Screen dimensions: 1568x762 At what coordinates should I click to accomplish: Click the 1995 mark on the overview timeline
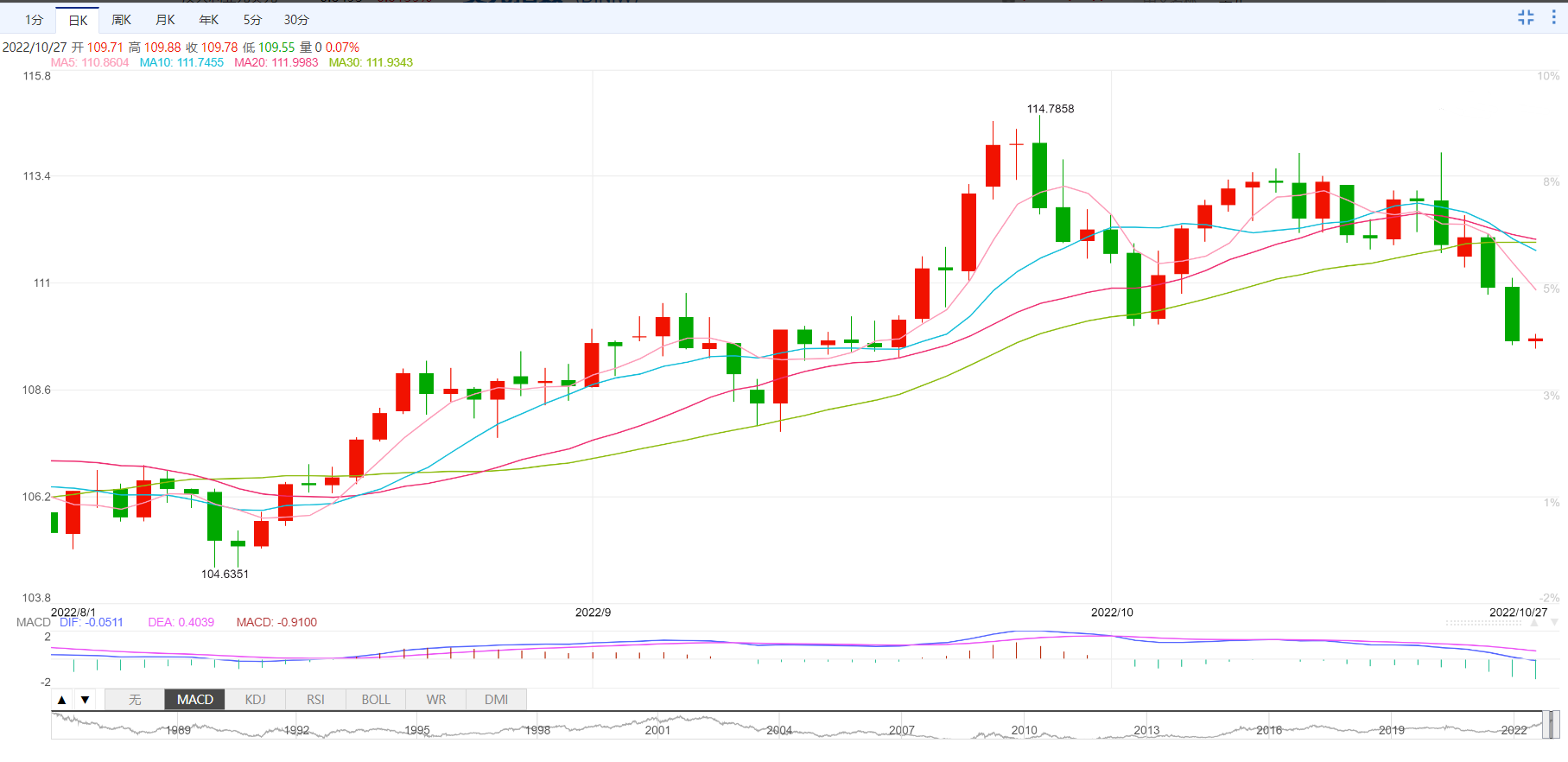click(x=417, y=730)
